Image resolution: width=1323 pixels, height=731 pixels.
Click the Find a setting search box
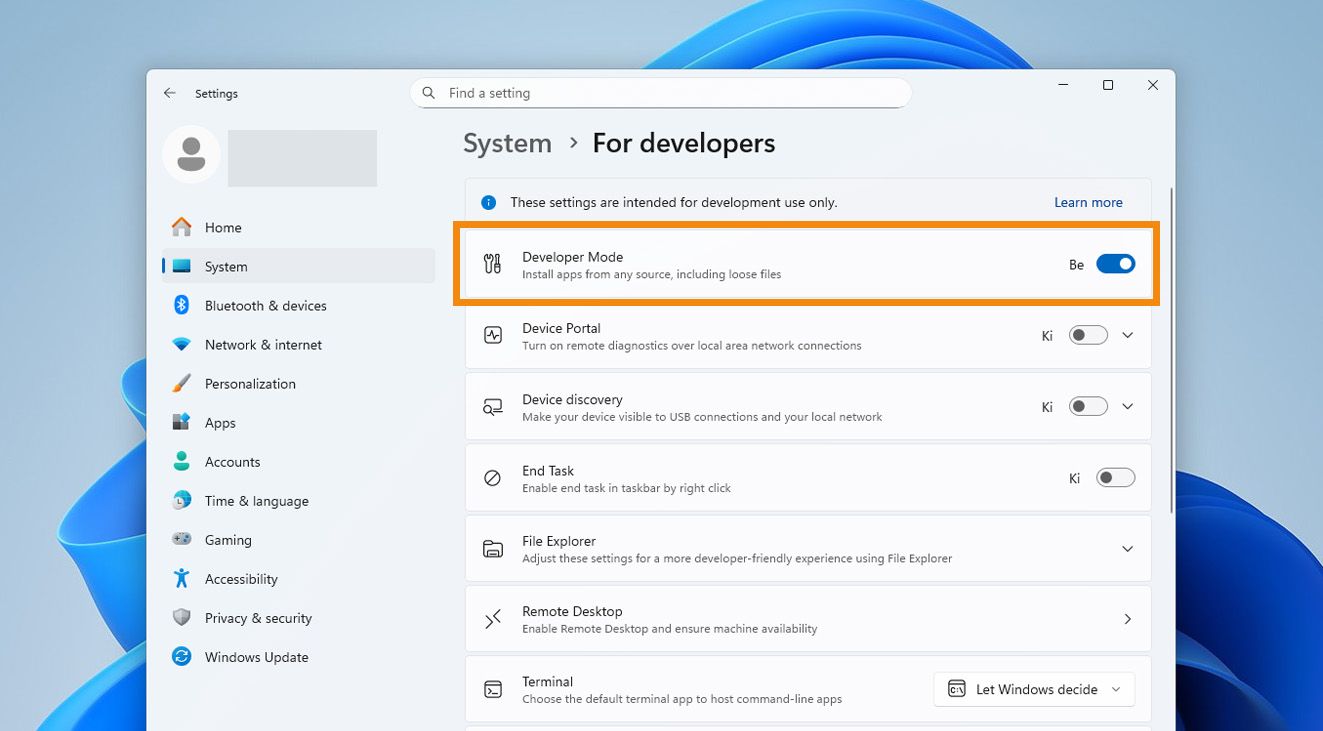670,93
